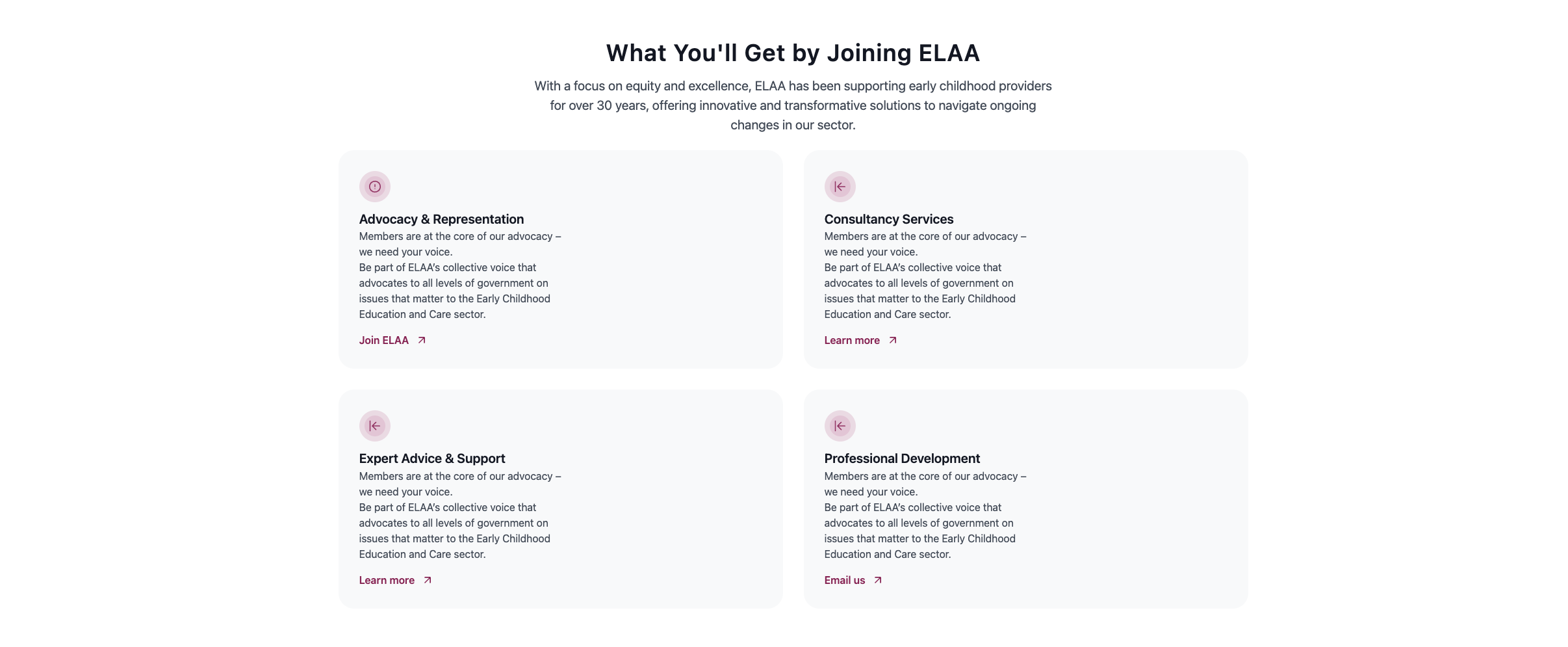Select the Professional Development heading
Image resolution: width=1568 pixels, height=647 pixels.
[x=902, y=458]
